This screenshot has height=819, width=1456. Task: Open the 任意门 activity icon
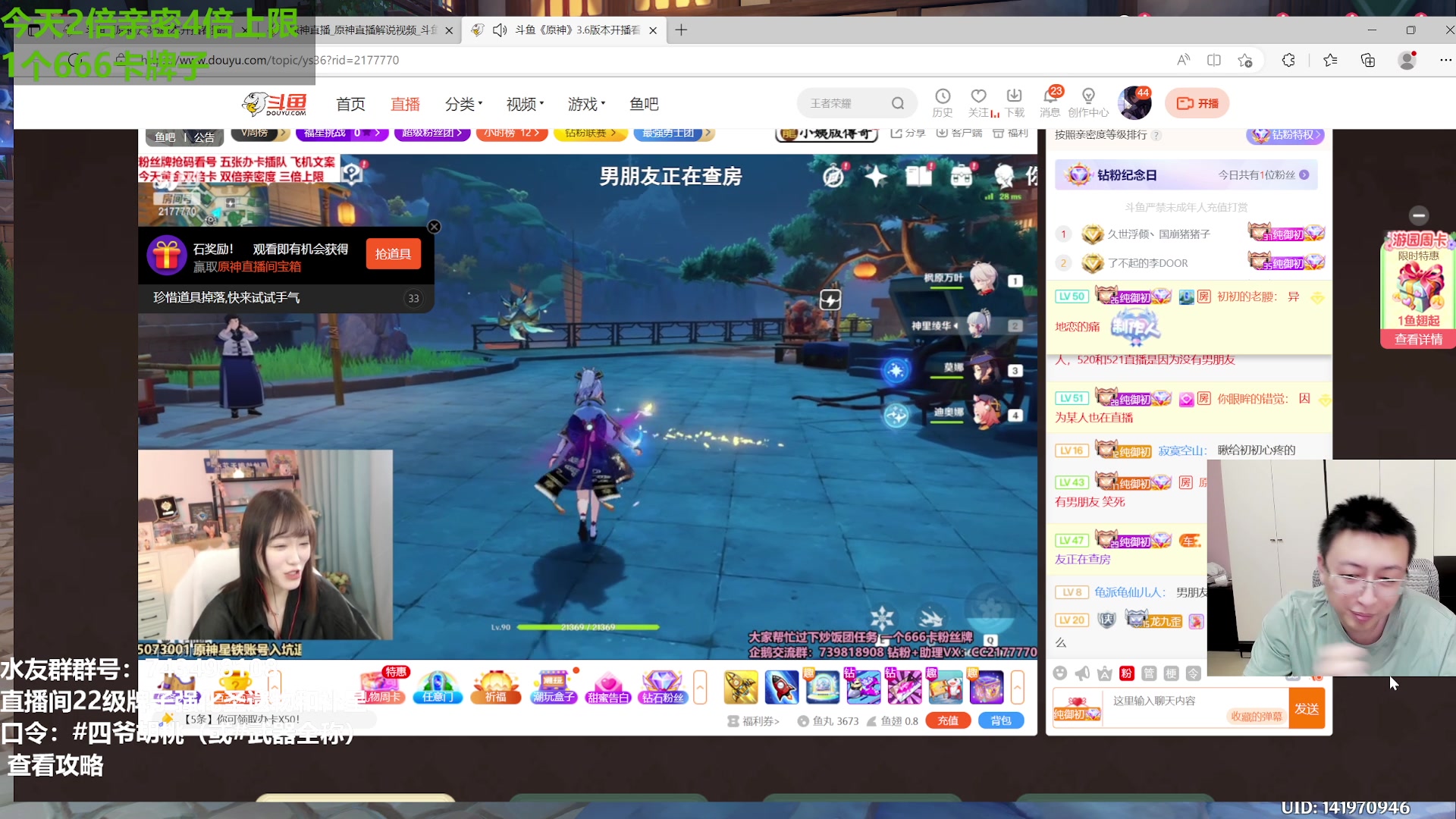click(438, 687)
